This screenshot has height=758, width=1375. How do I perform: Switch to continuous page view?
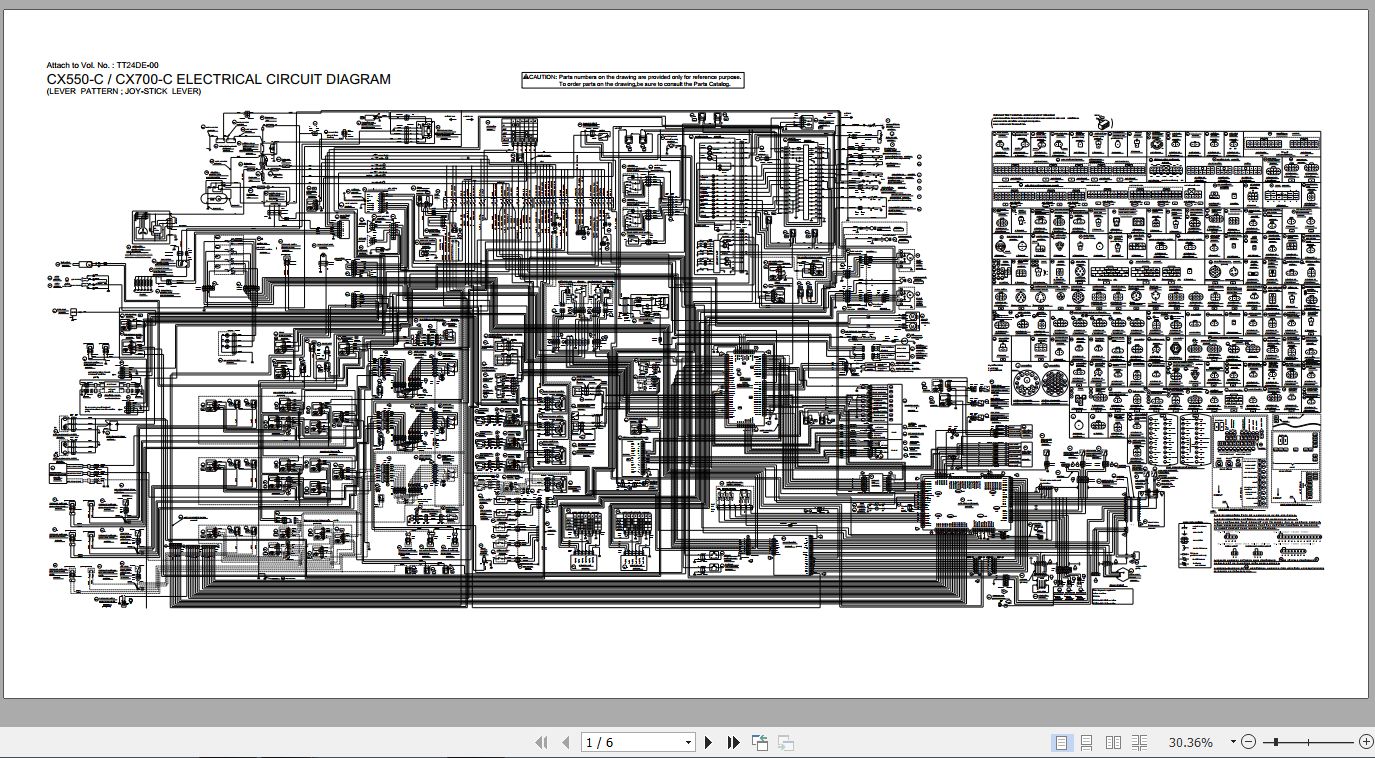point(1087,742)
